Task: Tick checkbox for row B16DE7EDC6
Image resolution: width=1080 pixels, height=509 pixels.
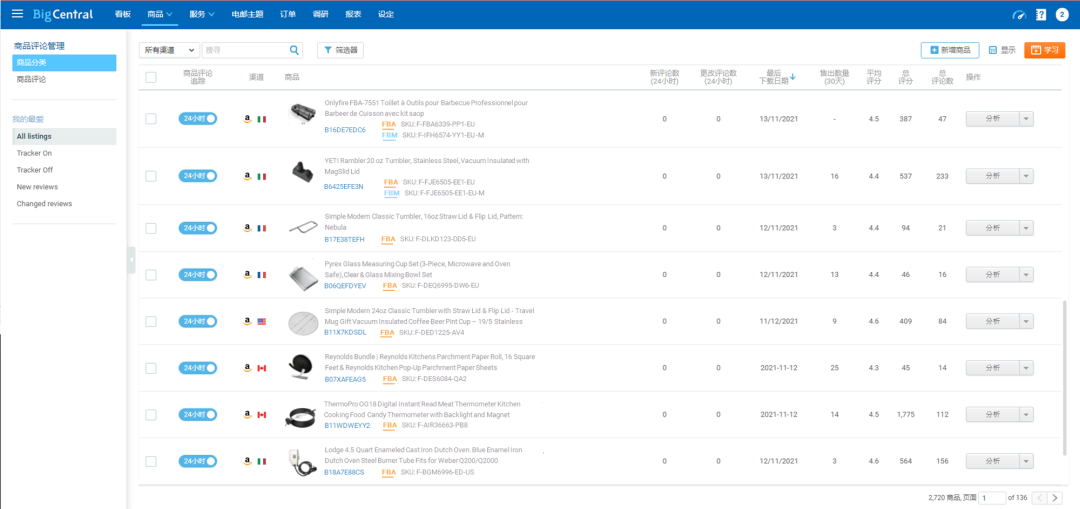Action: (151, 119)
